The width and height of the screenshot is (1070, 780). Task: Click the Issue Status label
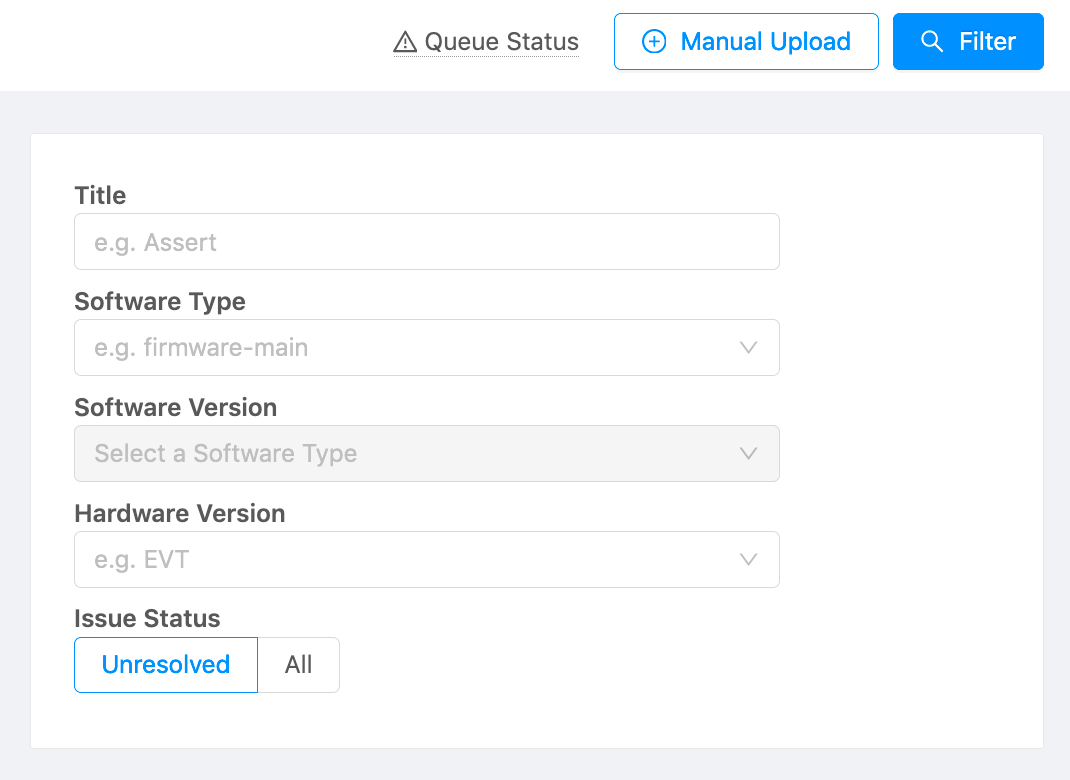coord(147,618)
